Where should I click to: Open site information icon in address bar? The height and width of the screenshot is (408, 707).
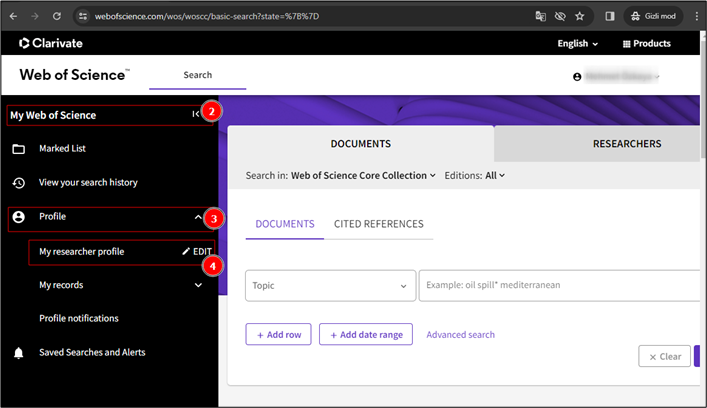pyautogui.click(x=83, y=16)
